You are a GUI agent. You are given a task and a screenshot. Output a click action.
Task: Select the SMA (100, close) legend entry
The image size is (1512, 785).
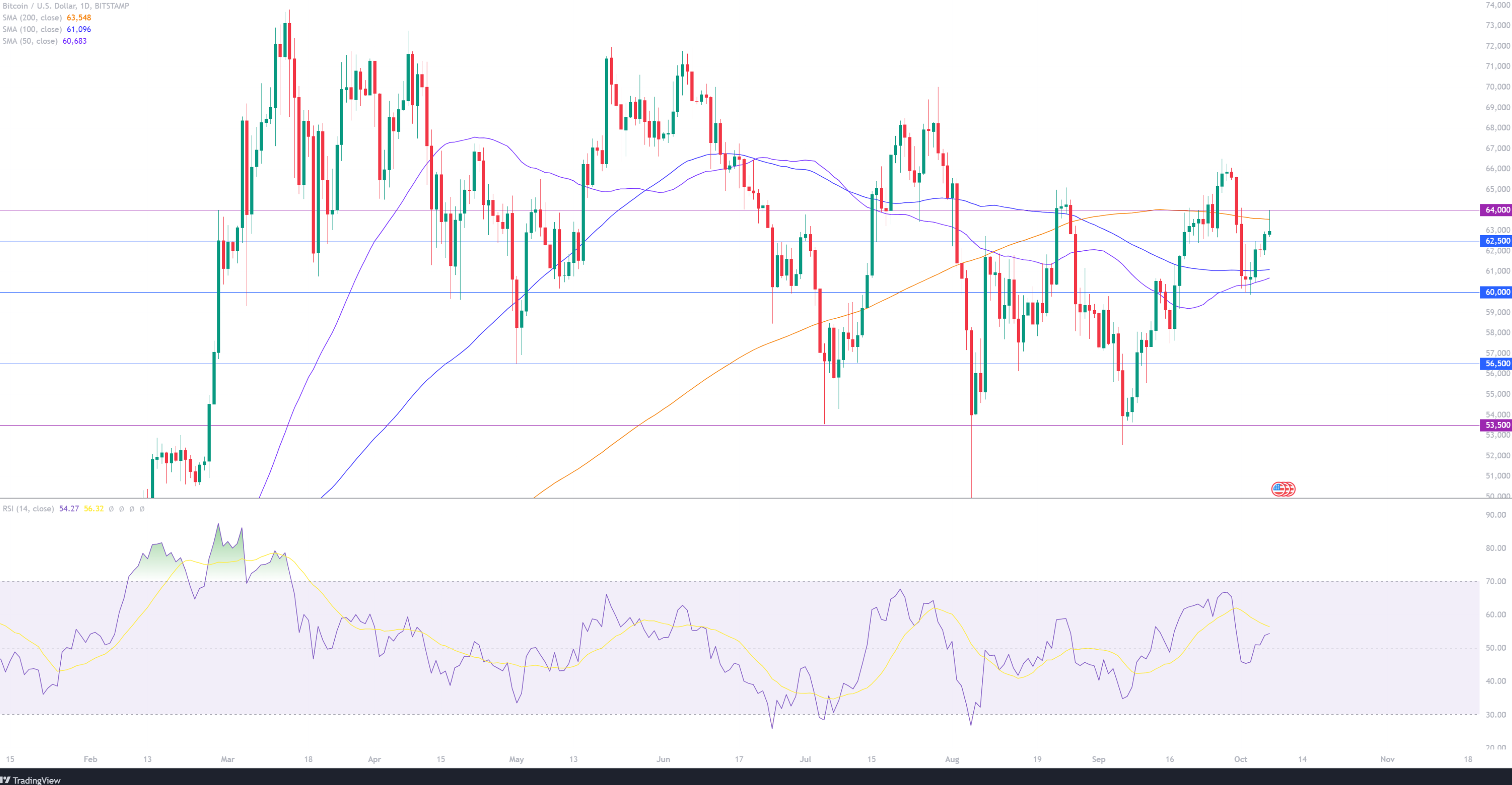click(x=32, y=29)
